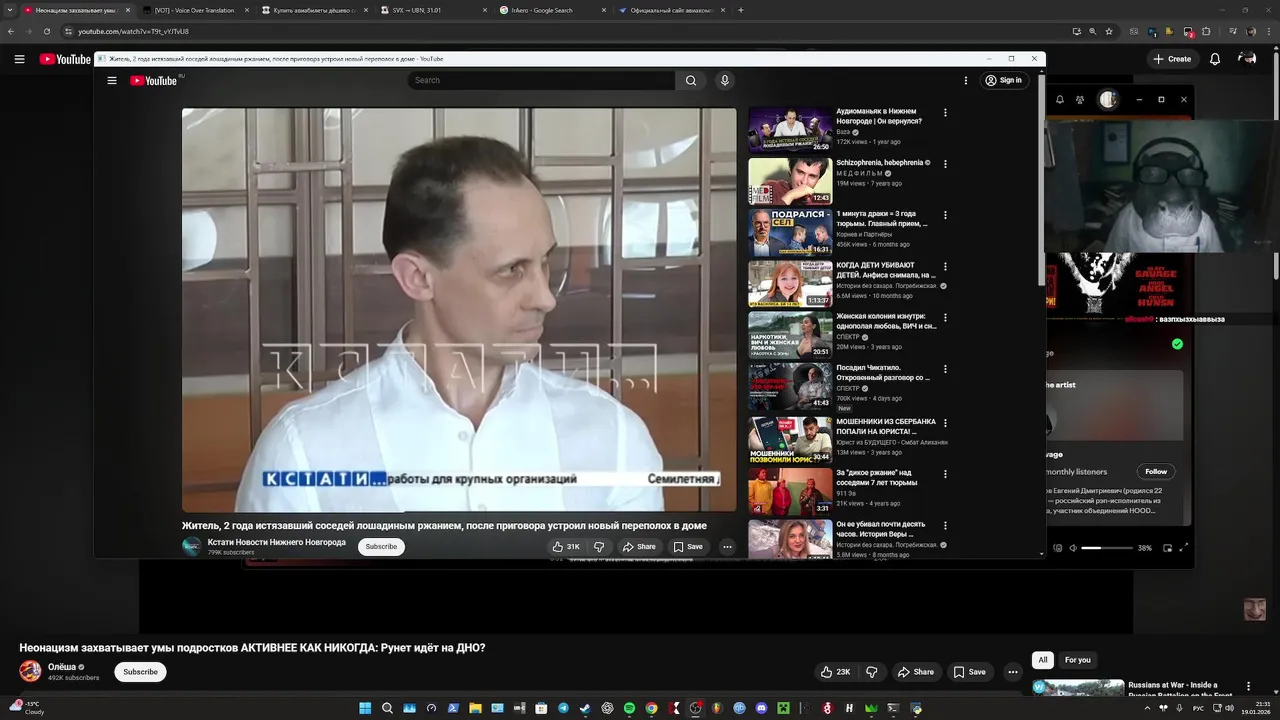Viewport: 1280px width, 720px height.
Task: Open 'МОШЕННИКИ ИЗ СБЕРБАНКА ПОПАЛИ НА ЮРИСТА' video
Action: pyautogui.click(x=886, y=426)
